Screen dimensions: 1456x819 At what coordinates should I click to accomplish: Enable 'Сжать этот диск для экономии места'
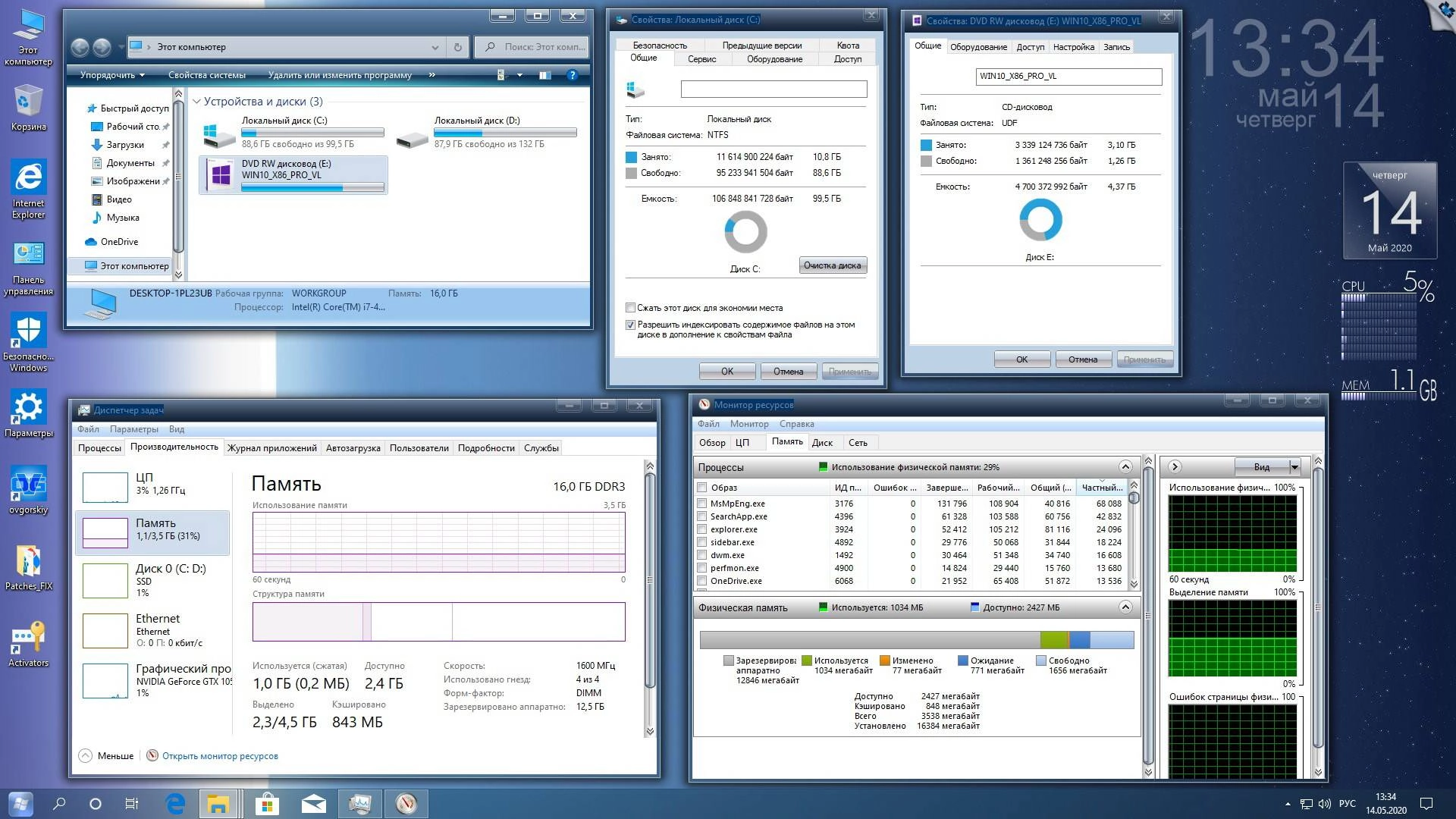(x=630, y=308)
